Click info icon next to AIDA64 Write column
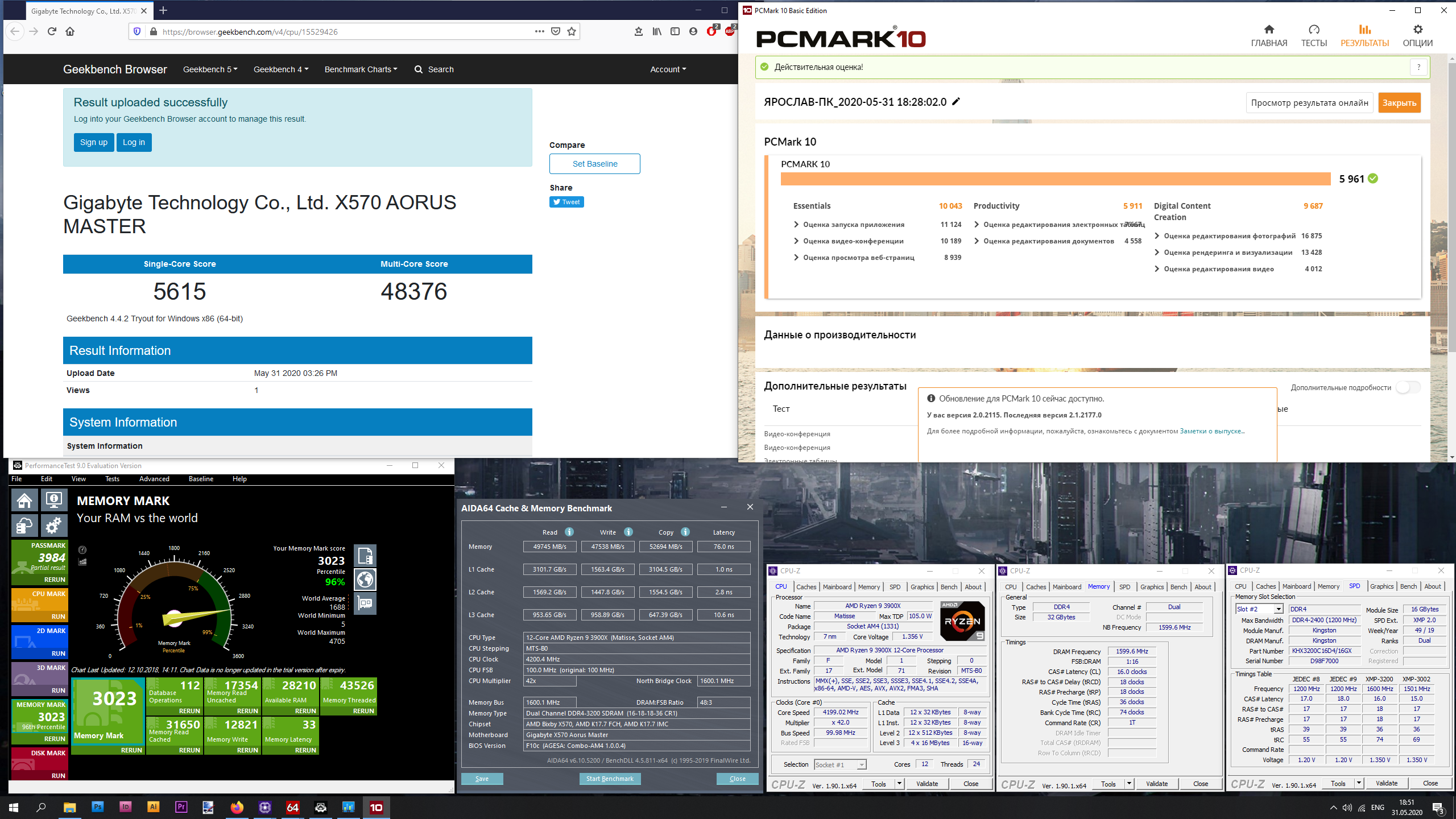Screen dimensions: 1456x819 pyautogui.click(x=628, y=532)
